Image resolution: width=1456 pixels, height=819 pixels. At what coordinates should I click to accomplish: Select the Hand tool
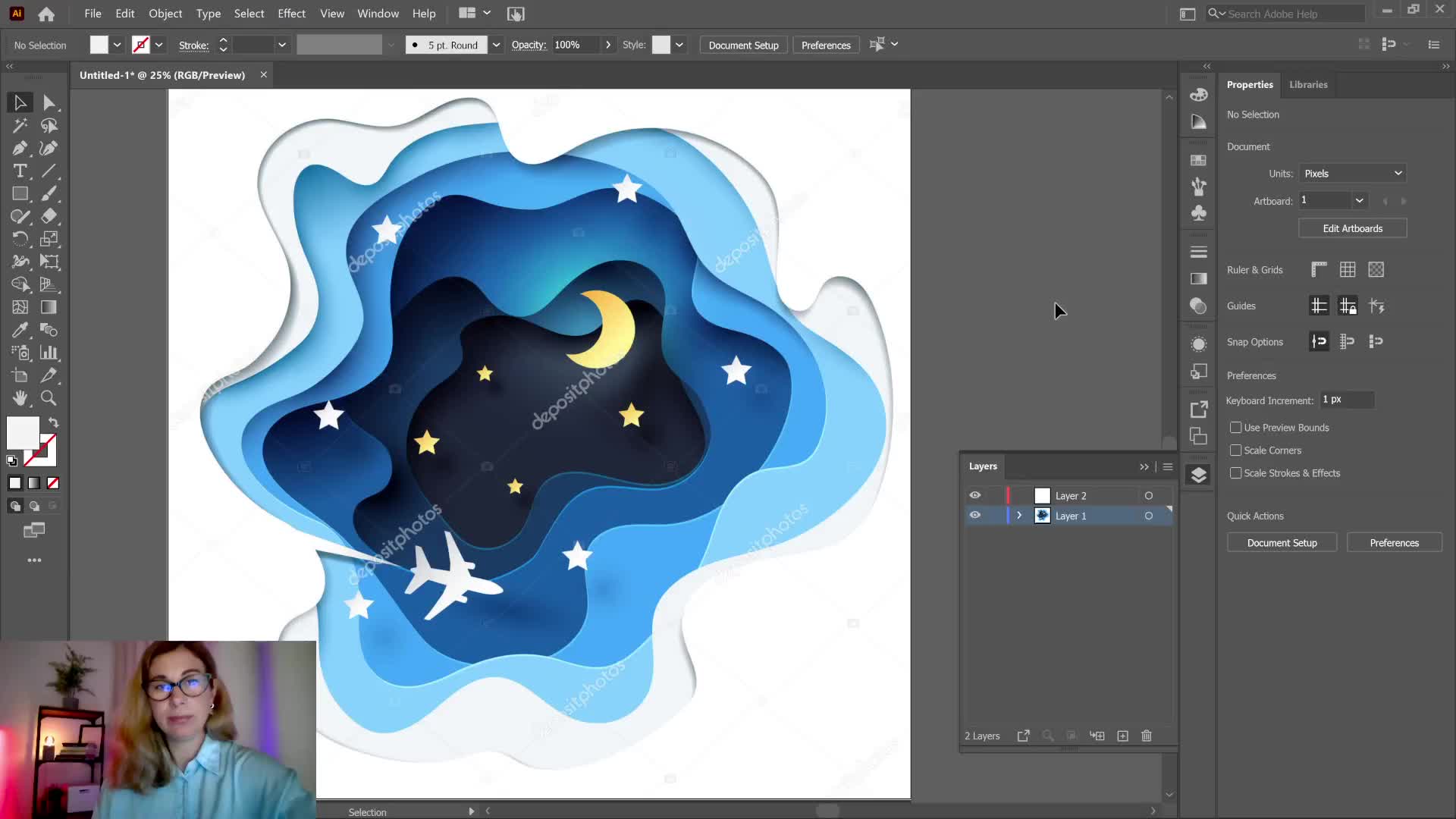point(20,398)
